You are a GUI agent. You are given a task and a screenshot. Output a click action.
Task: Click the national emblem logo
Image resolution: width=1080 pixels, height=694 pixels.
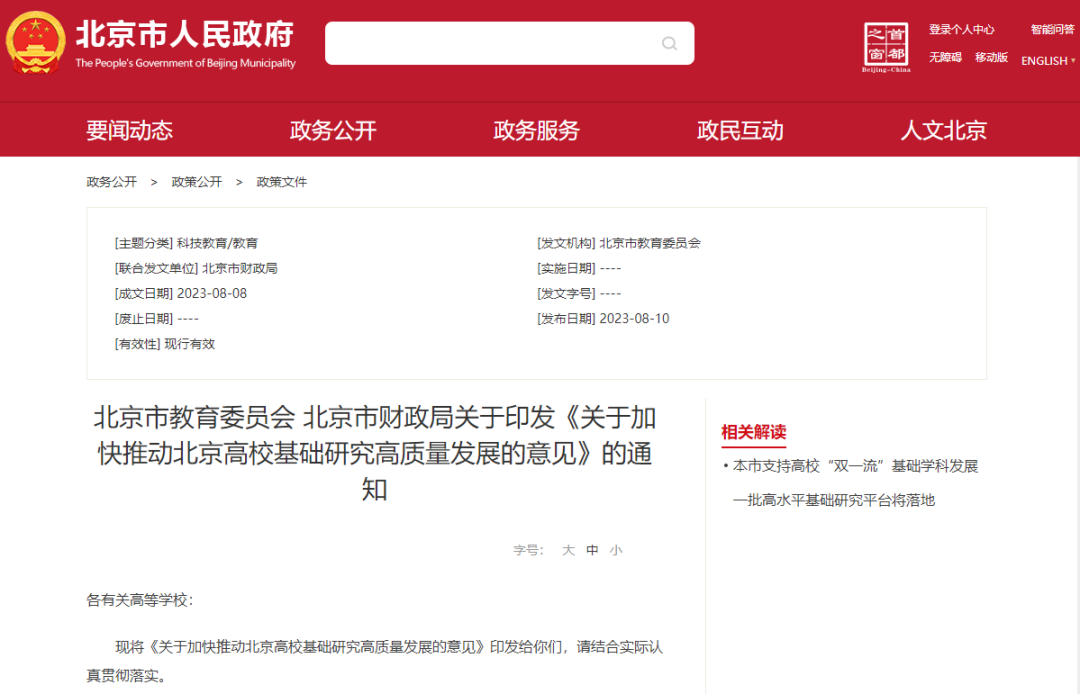coord(35,43)
